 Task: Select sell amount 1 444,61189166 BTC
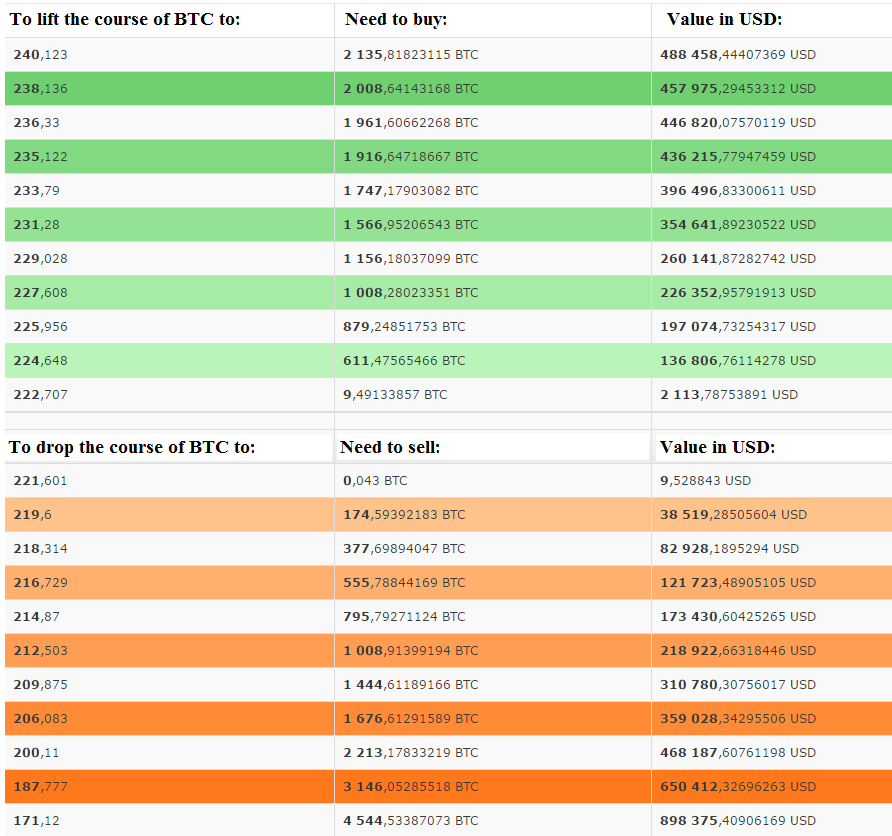(411, 685)
